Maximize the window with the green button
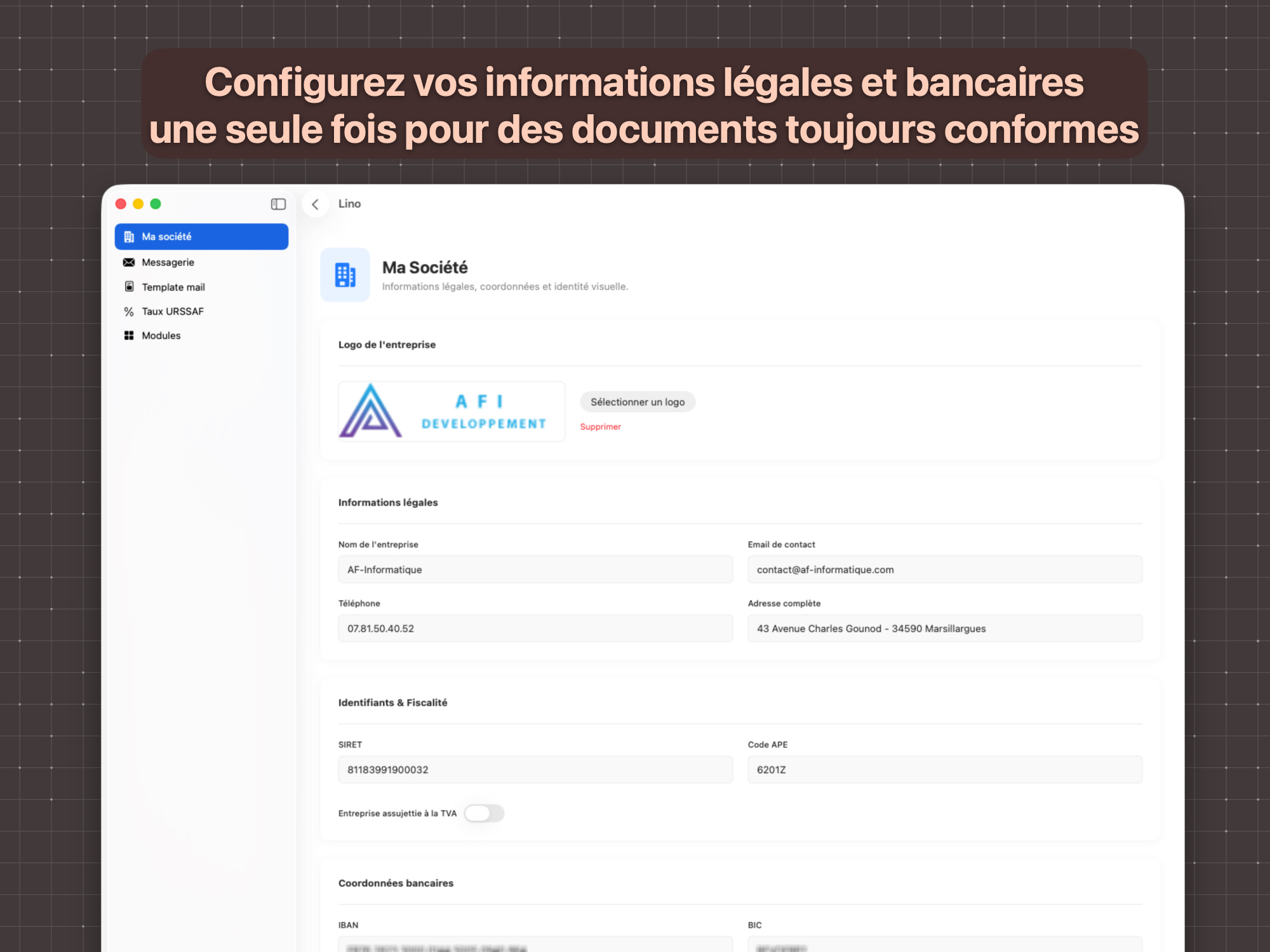1270x952 pixels. click(x=156, y=204)
